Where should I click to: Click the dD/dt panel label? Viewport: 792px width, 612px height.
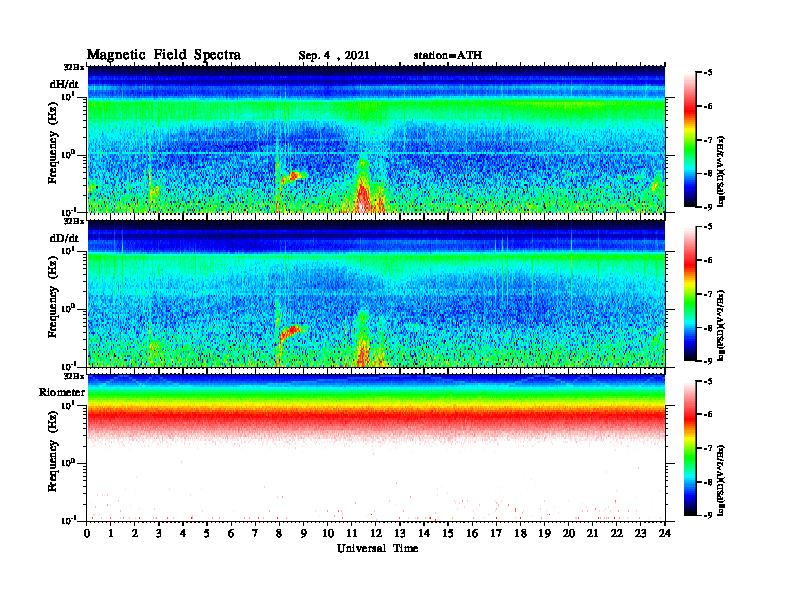[x=64, y=238]
